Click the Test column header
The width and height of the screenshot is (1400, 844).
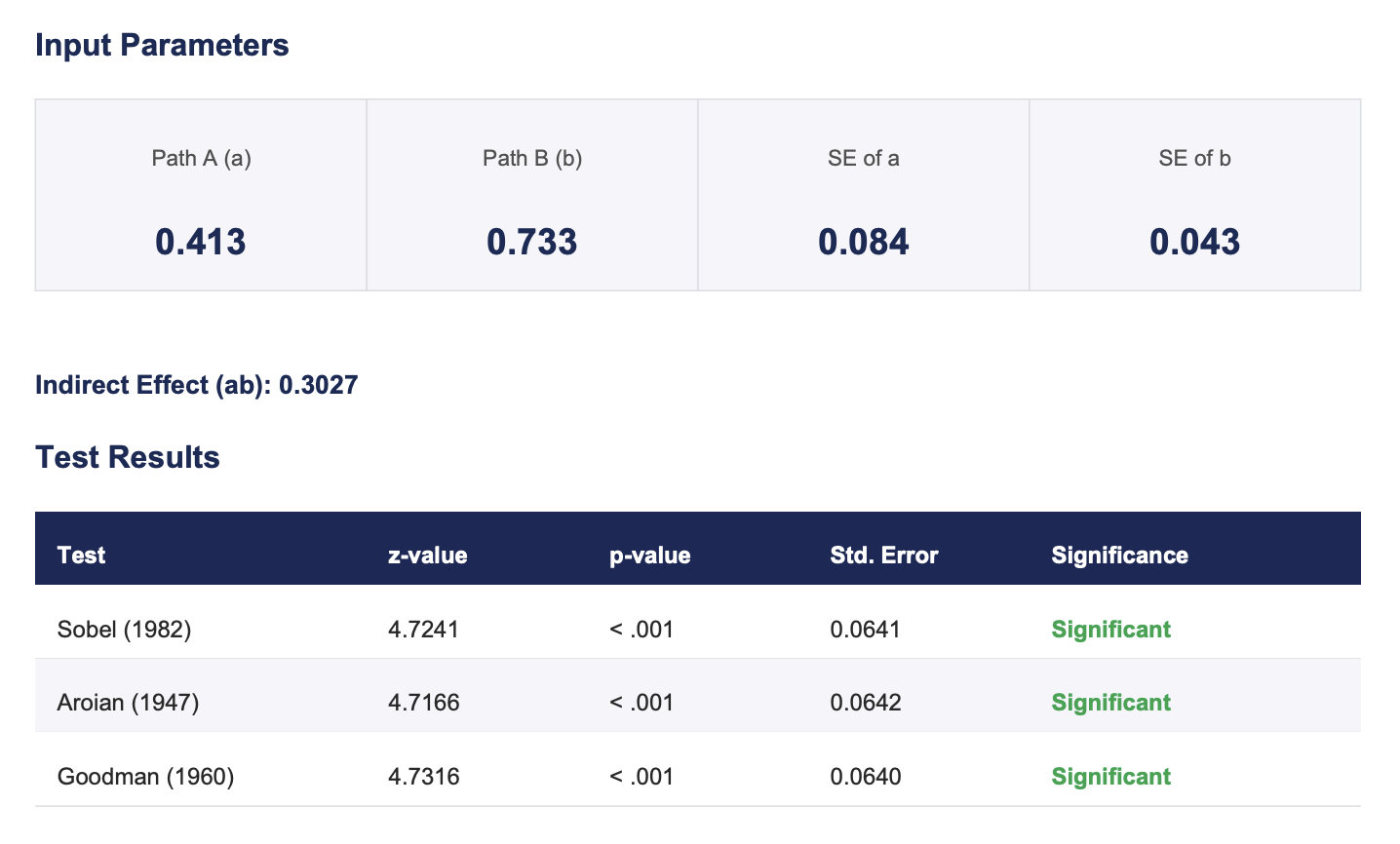click(81, 556)
